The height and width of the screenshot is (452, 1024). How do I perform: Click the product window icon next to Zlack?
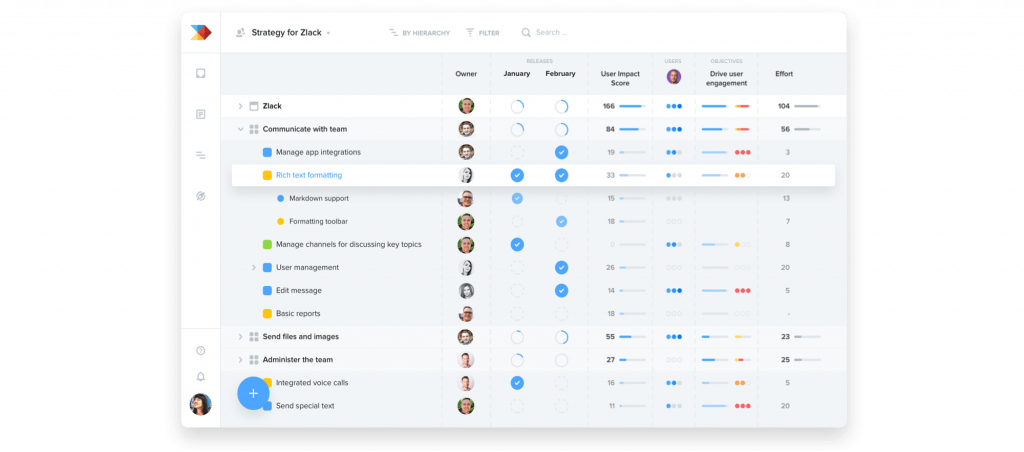coord(254,106)
